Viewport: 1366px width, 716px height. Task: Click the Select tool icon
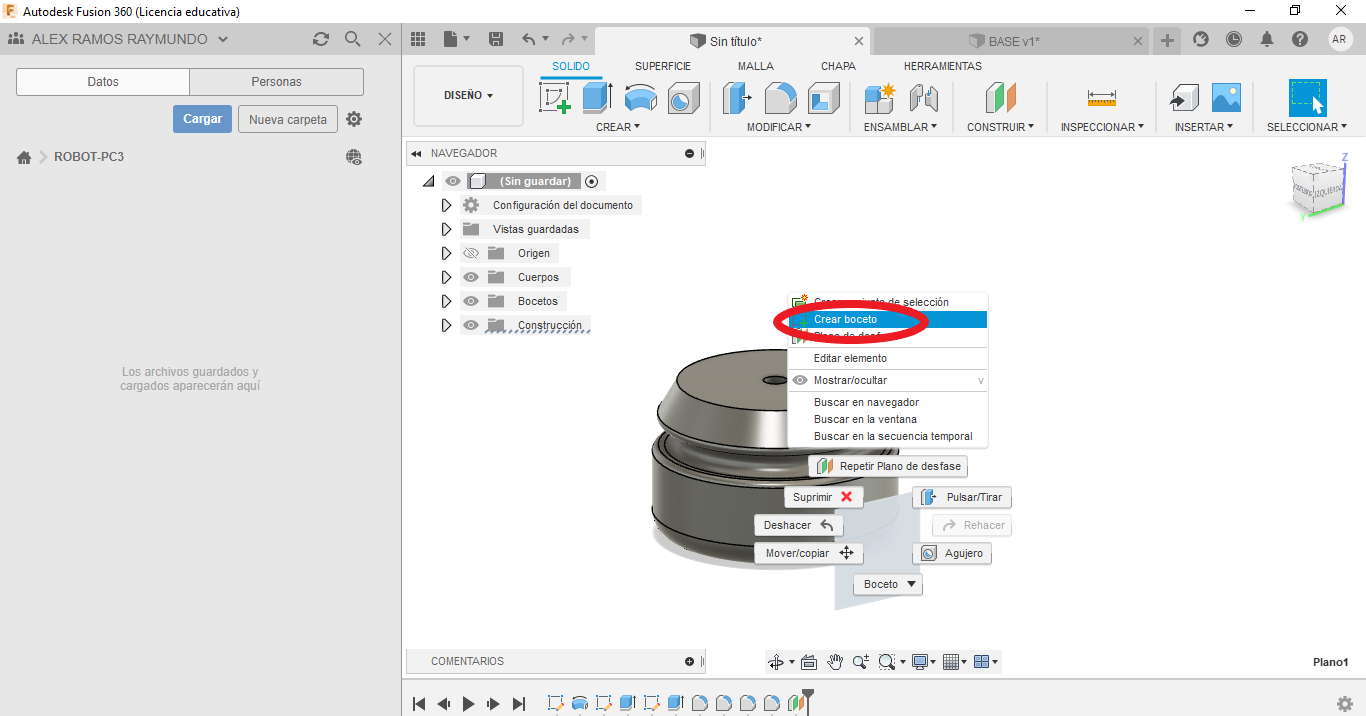(x=1307, y=98)
